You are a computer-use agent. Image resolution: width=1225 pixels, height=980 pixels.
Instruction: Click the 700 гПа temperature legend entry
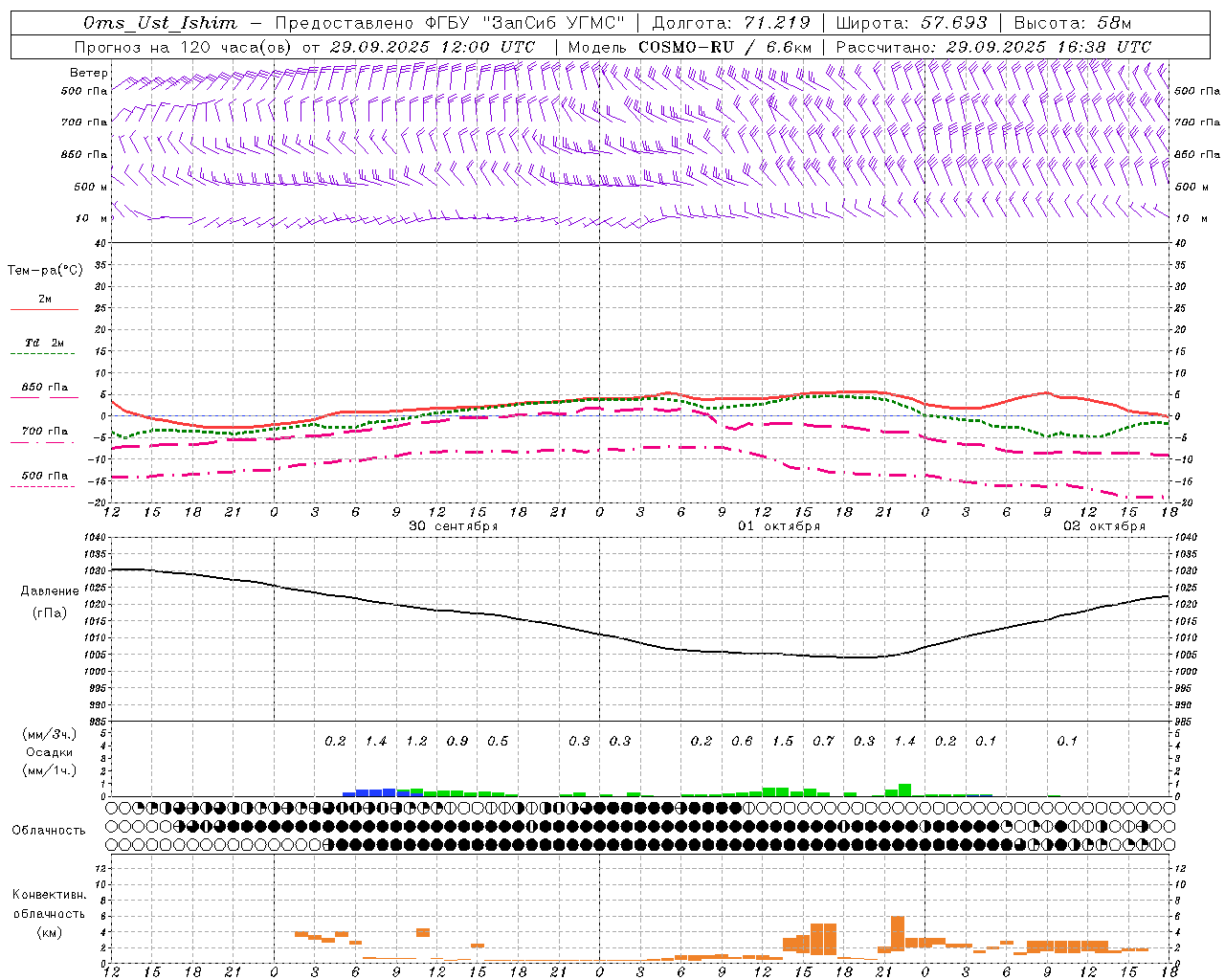(x=44, y=432)
